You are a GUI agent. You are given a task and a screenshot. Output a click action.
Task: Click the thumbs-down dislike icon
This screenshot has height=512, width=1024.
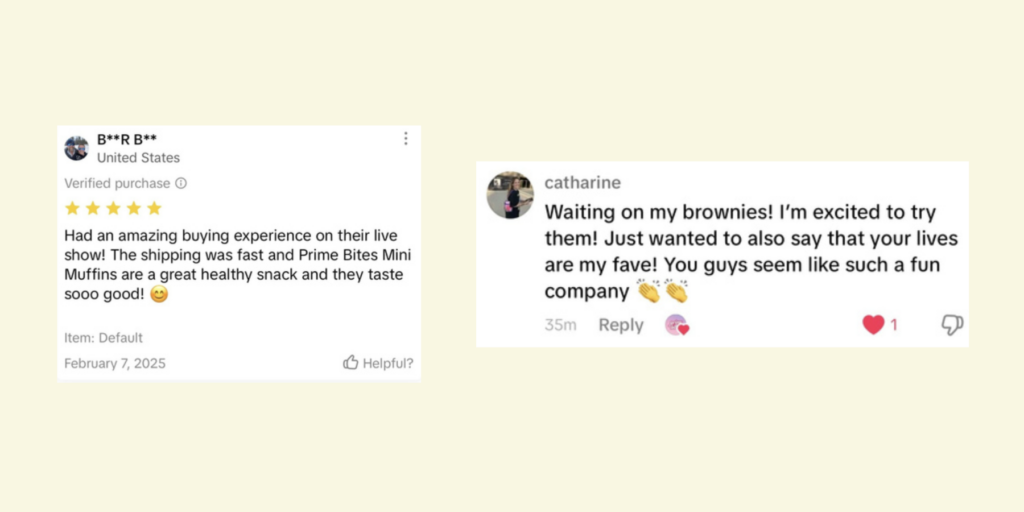point(952,325)
